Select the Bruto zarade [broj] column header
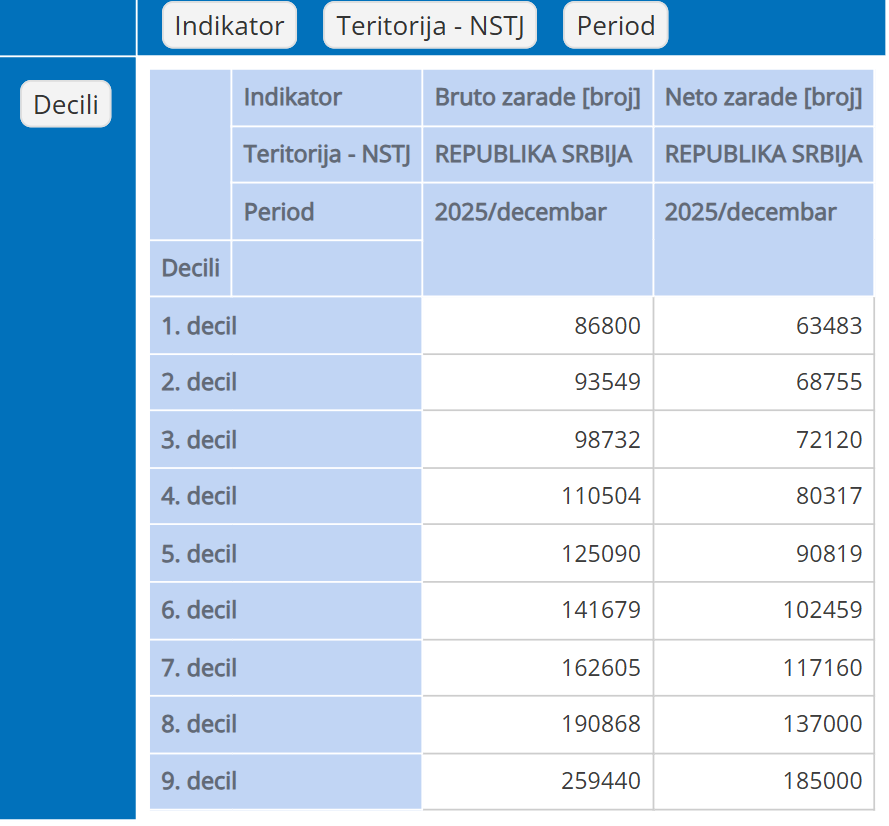This screenshot has height=826, width=889. coord(537,97)
